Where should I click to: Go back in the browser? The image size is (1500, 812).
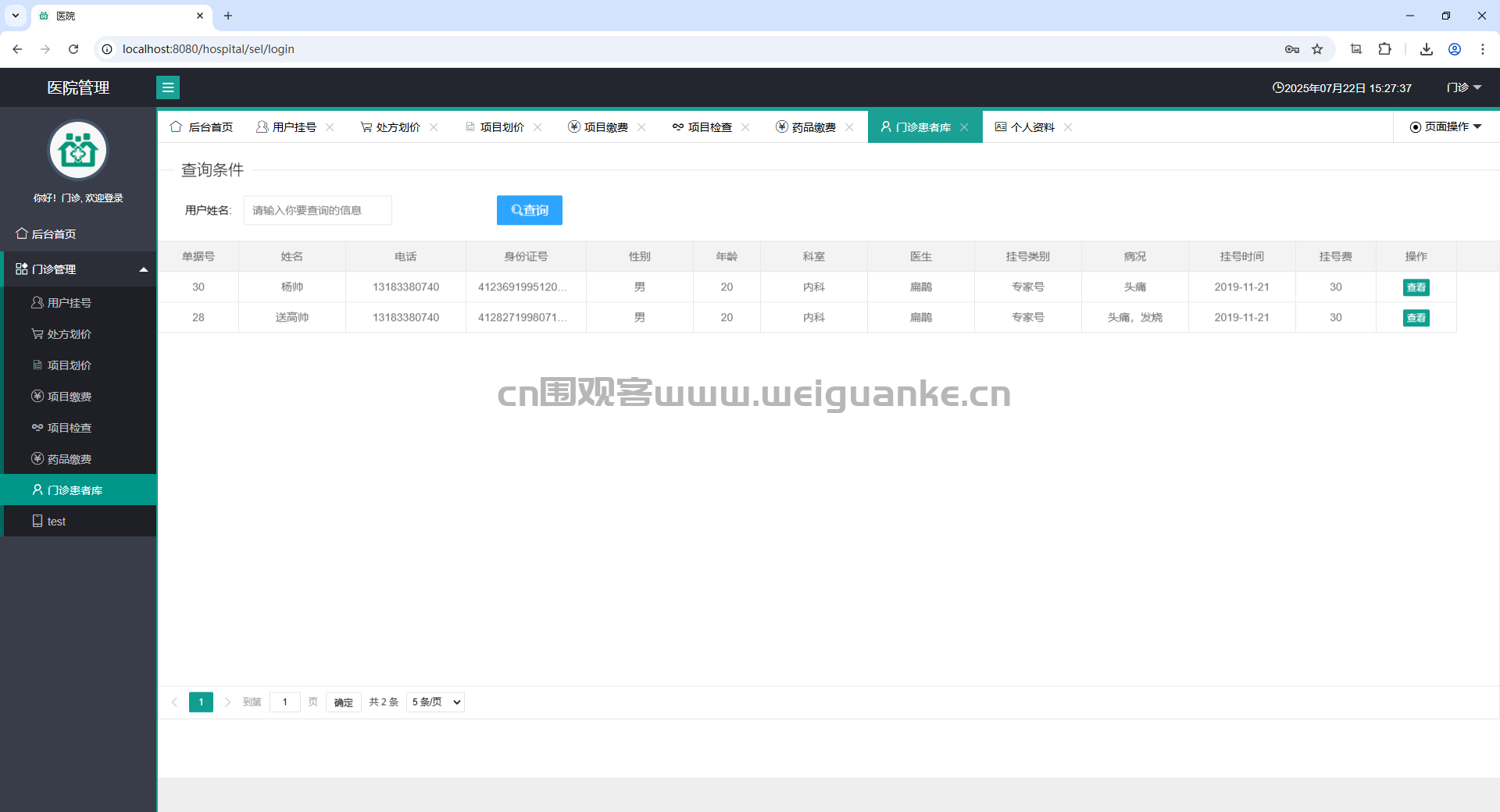[x=17, y=49]
